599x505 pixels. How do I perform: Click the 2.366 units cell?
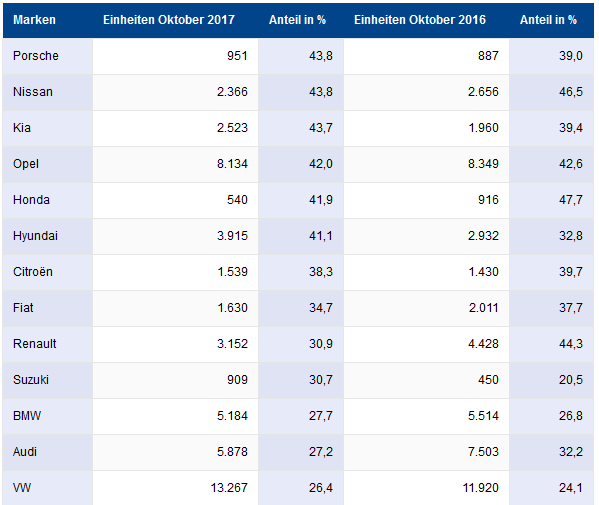pos(176,92)
